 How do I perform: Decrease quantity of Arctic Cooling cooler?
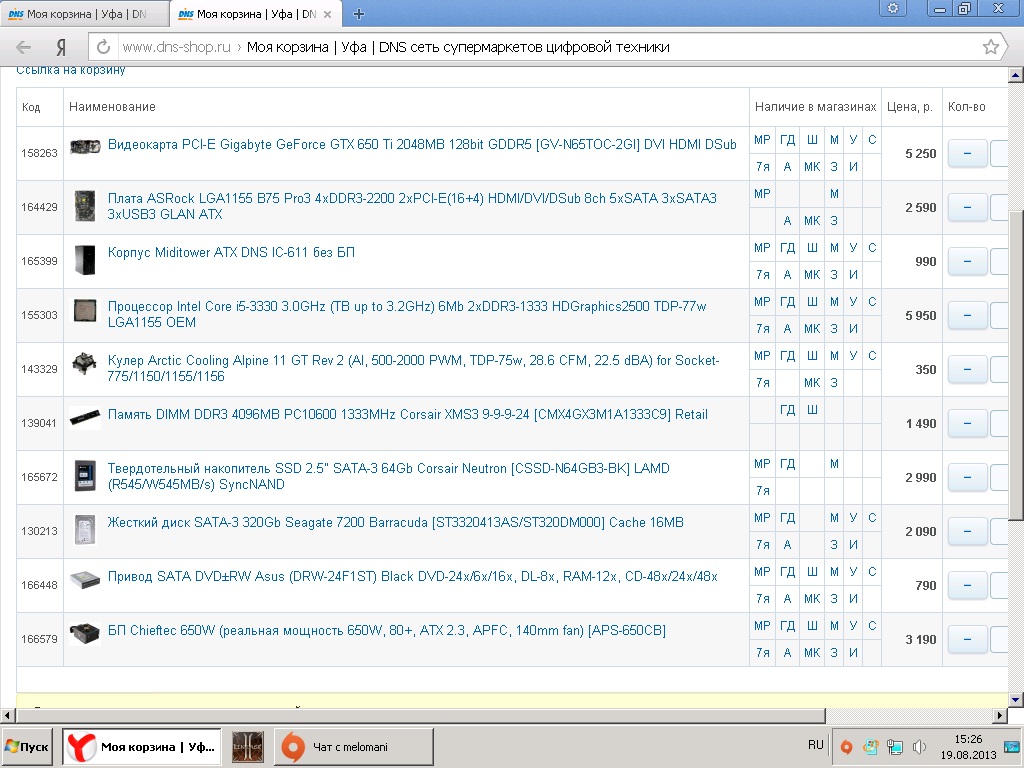[967, 370]
